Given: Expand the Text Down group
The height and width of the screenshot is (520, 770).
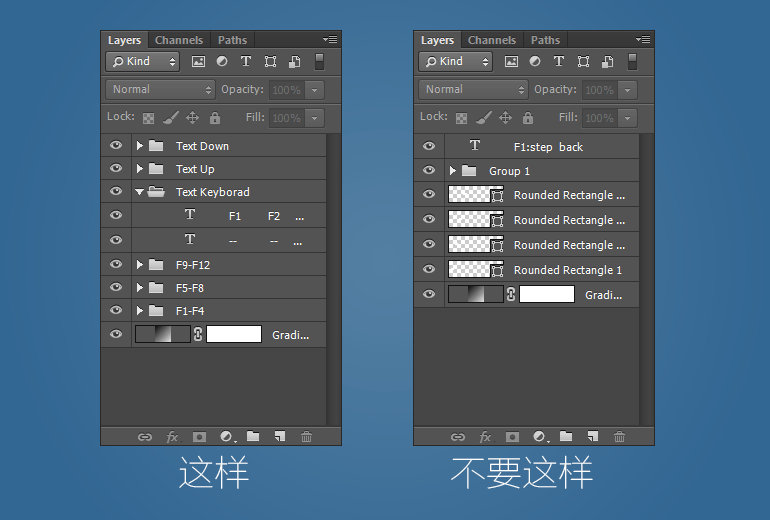Looking at the screenshot, I should pyautogui.click(x=139, y=145).
